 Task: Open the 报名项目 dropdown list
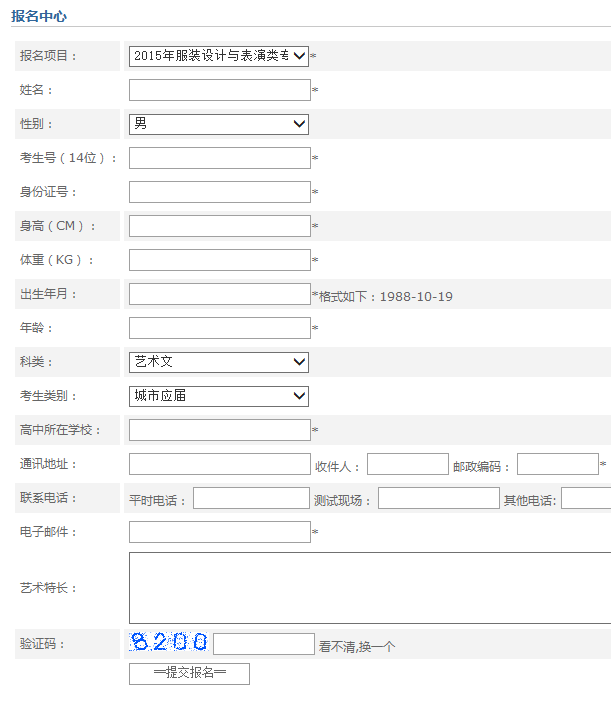[x=218, y=56]
